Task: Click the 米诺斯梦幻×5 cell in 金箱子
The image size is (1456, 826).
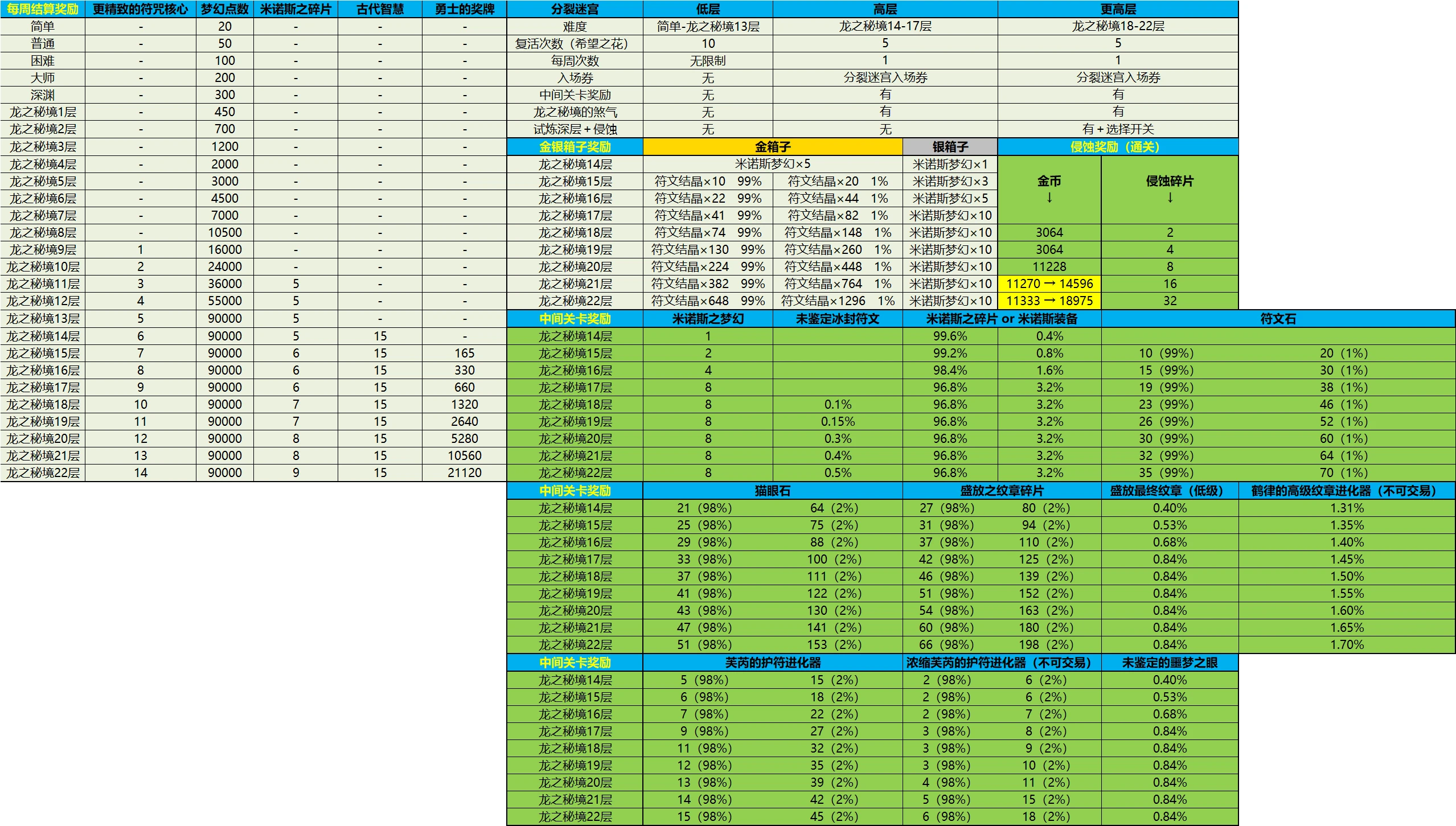Action: click(772, 164)
